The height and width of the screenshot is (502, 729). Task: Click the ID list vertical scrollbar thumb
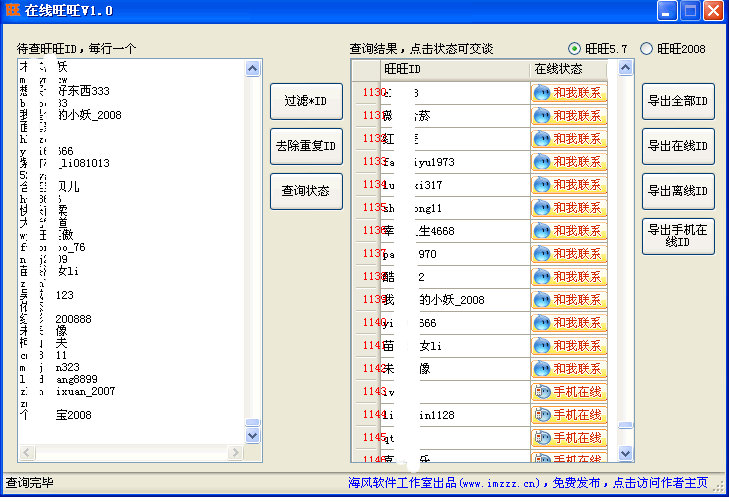(x=252, y=422)
